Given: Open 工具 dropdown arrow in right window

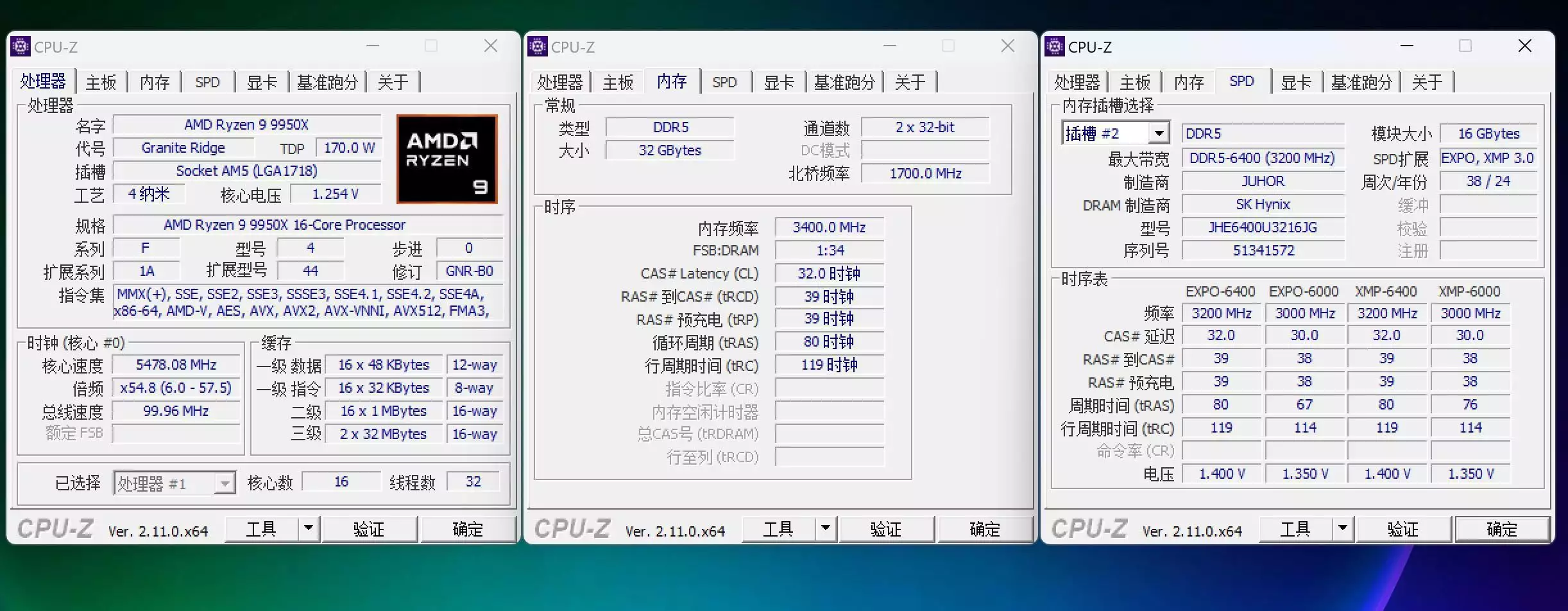Looking at the screenshot, I should pos(1343,529).
